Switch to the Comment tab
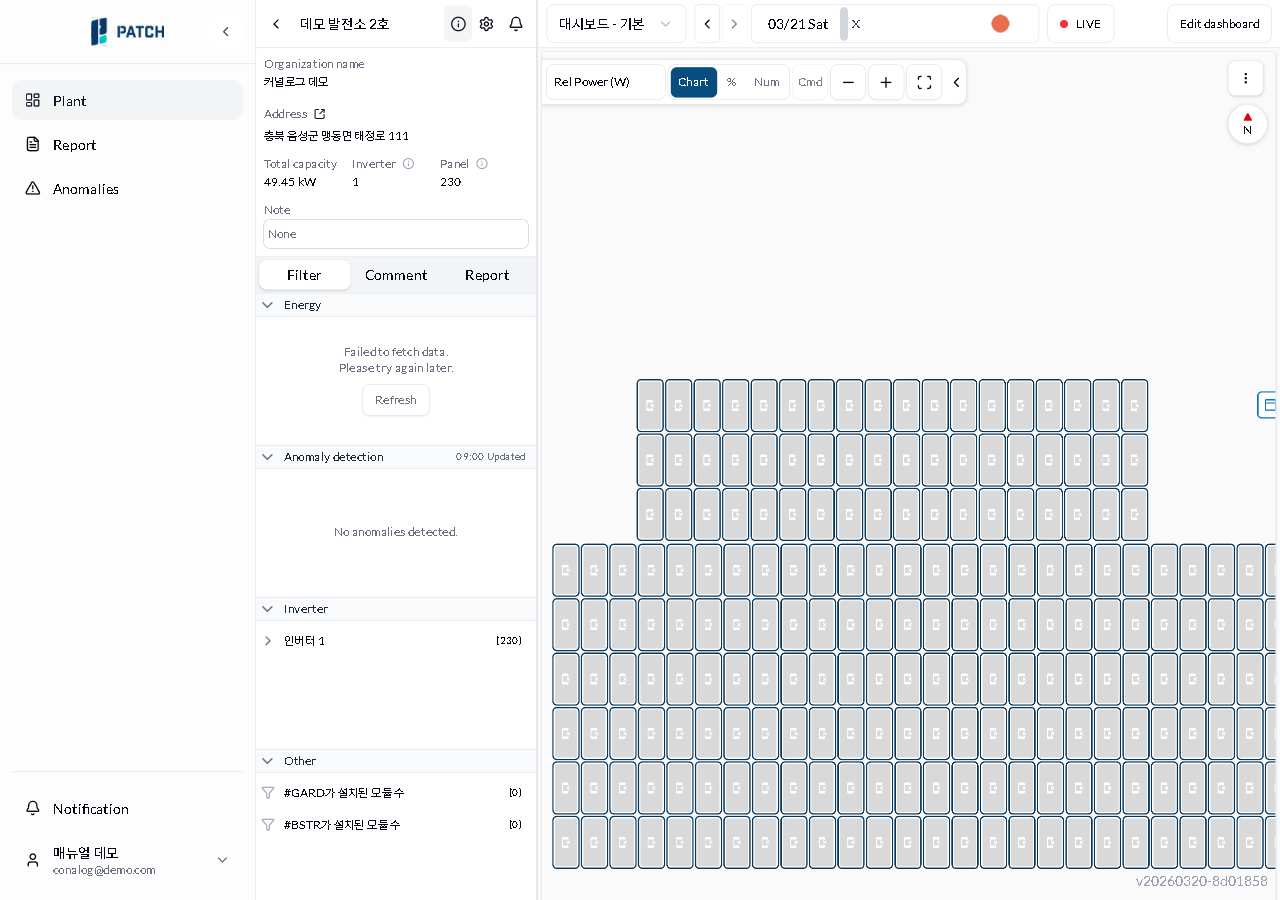 [x=396, y=275]
